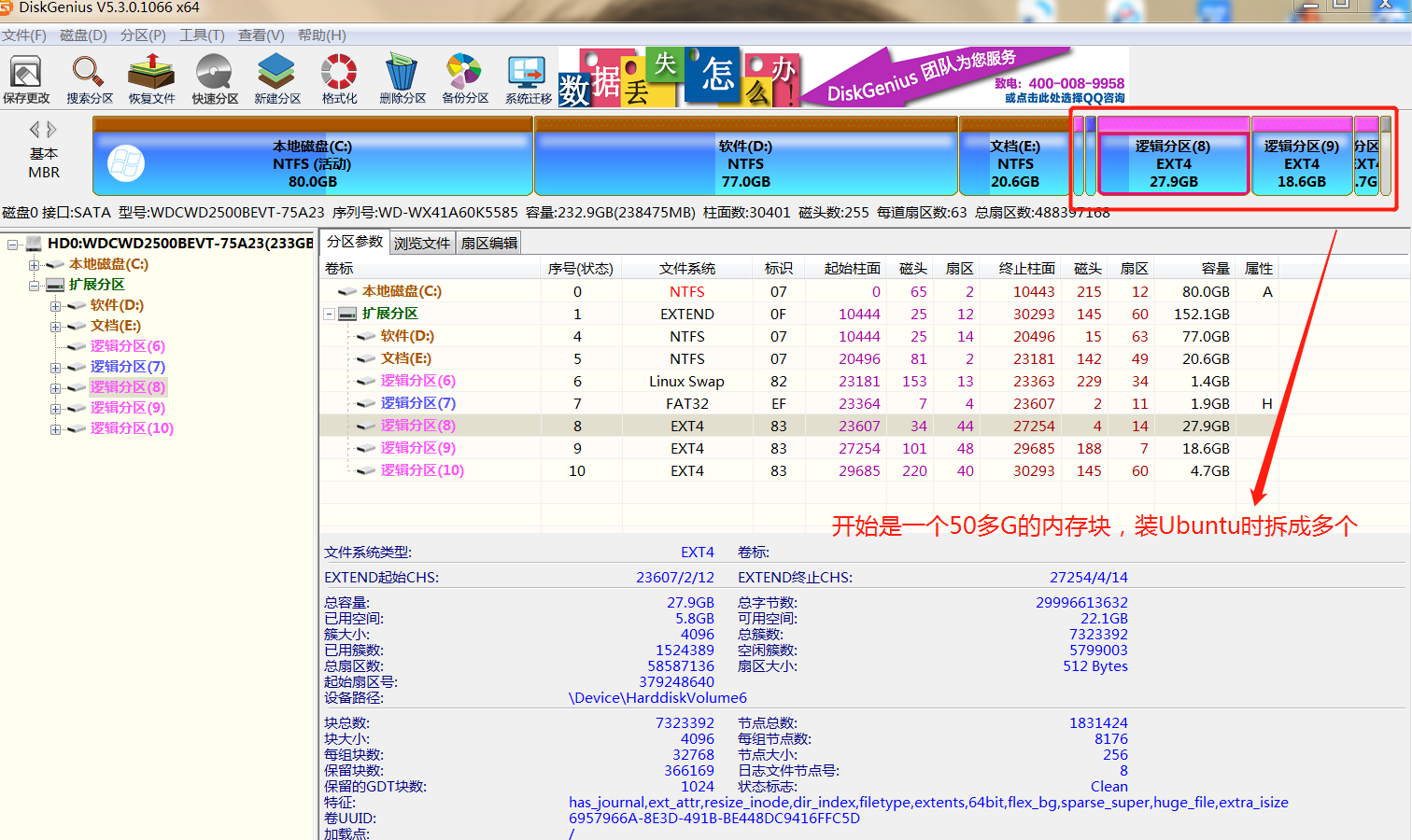Click the 格式化 format icon
The image size is (1412, 840).
(339, 78)
